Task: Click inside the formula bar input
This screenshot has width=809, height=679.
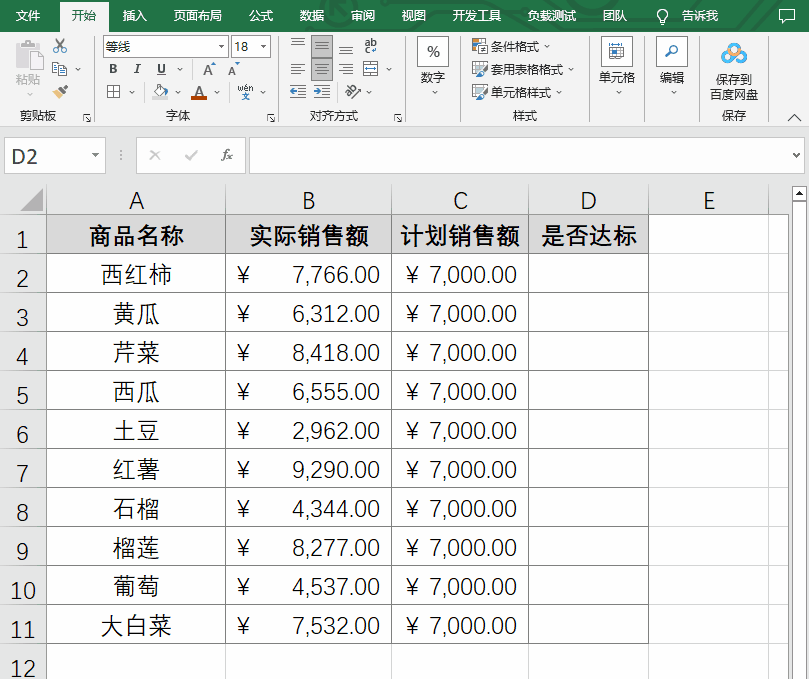Action: pos(519,155)
